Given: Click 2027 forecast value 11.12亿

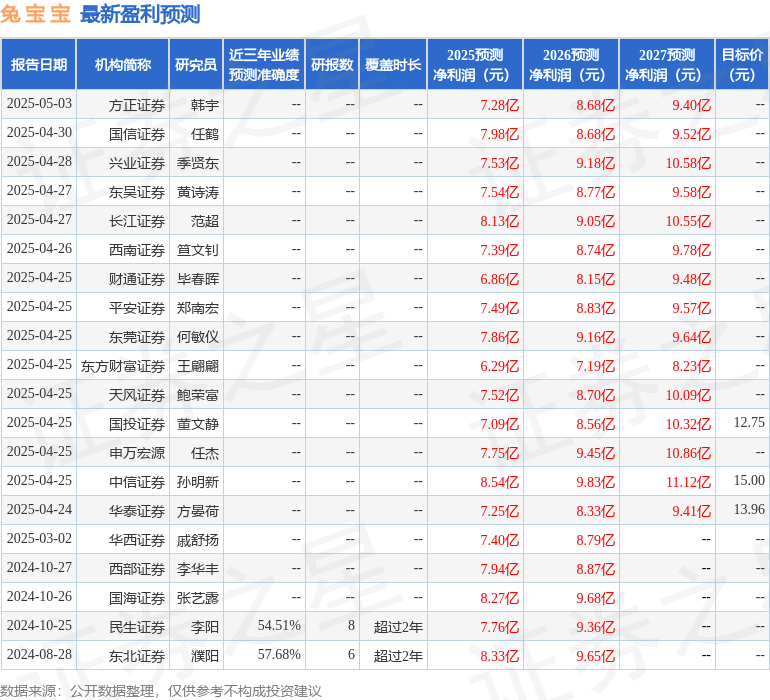Looking at the screenshot, I should coord(688,482).
